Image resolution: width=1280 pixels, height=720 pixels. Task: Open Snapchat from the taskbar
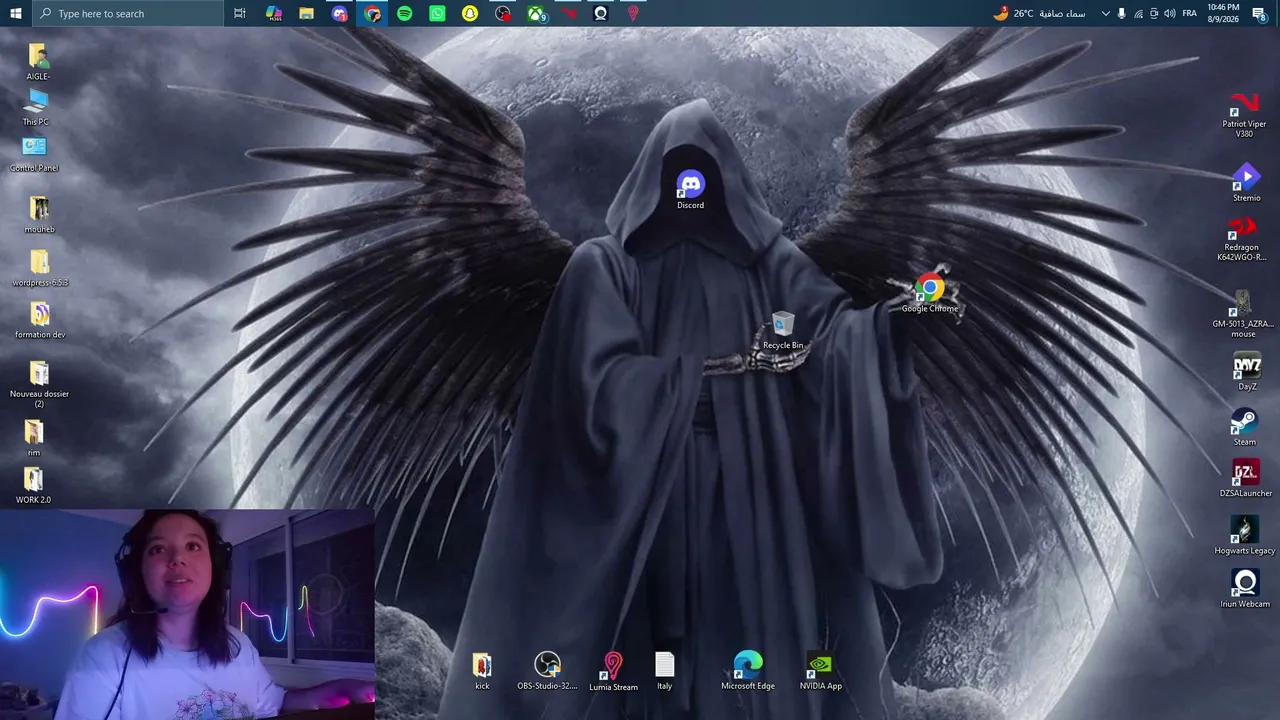[x=470, y=13]
